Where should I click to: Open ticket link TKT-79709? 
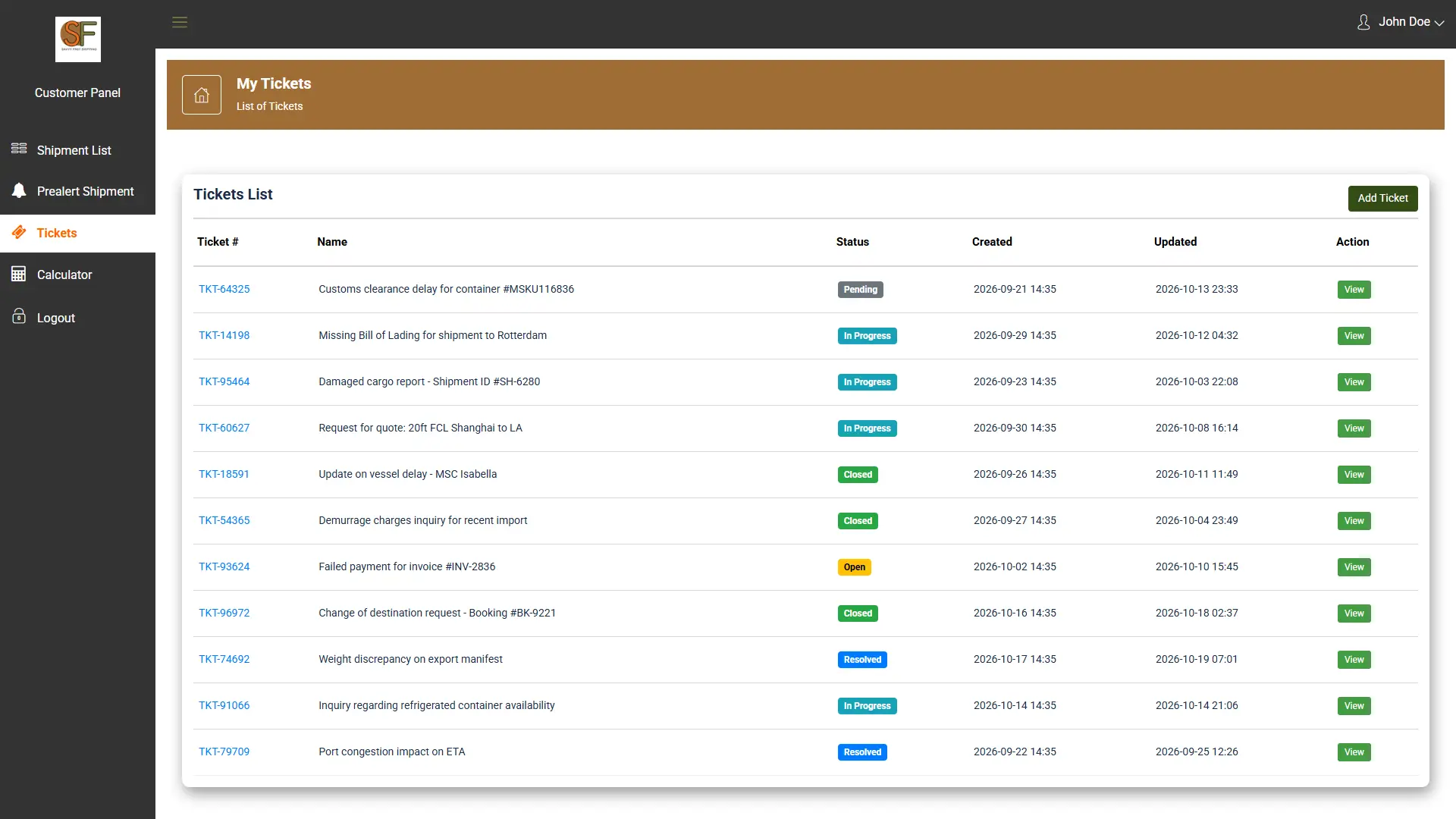[224, 752]
